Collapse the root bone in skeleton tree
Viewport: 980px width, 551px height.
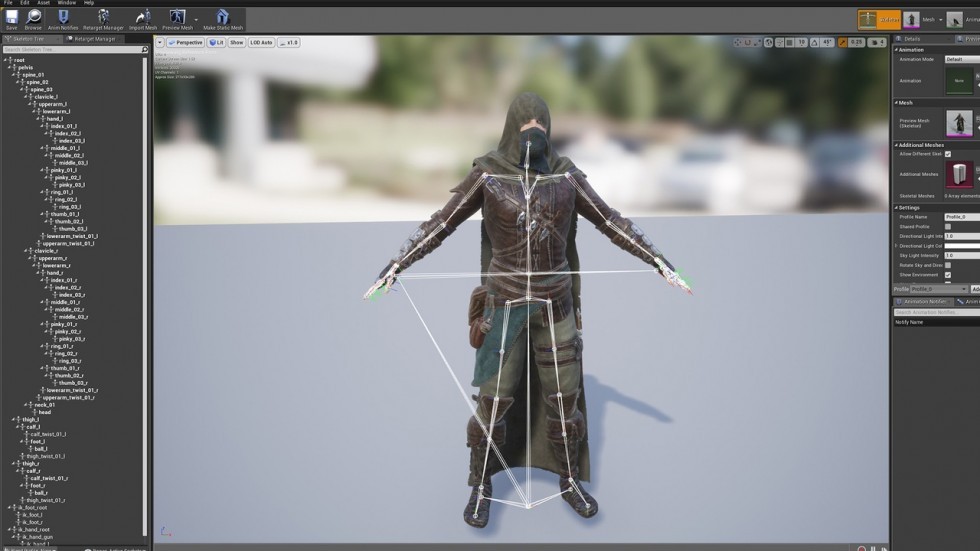click(x=6, y=60)
